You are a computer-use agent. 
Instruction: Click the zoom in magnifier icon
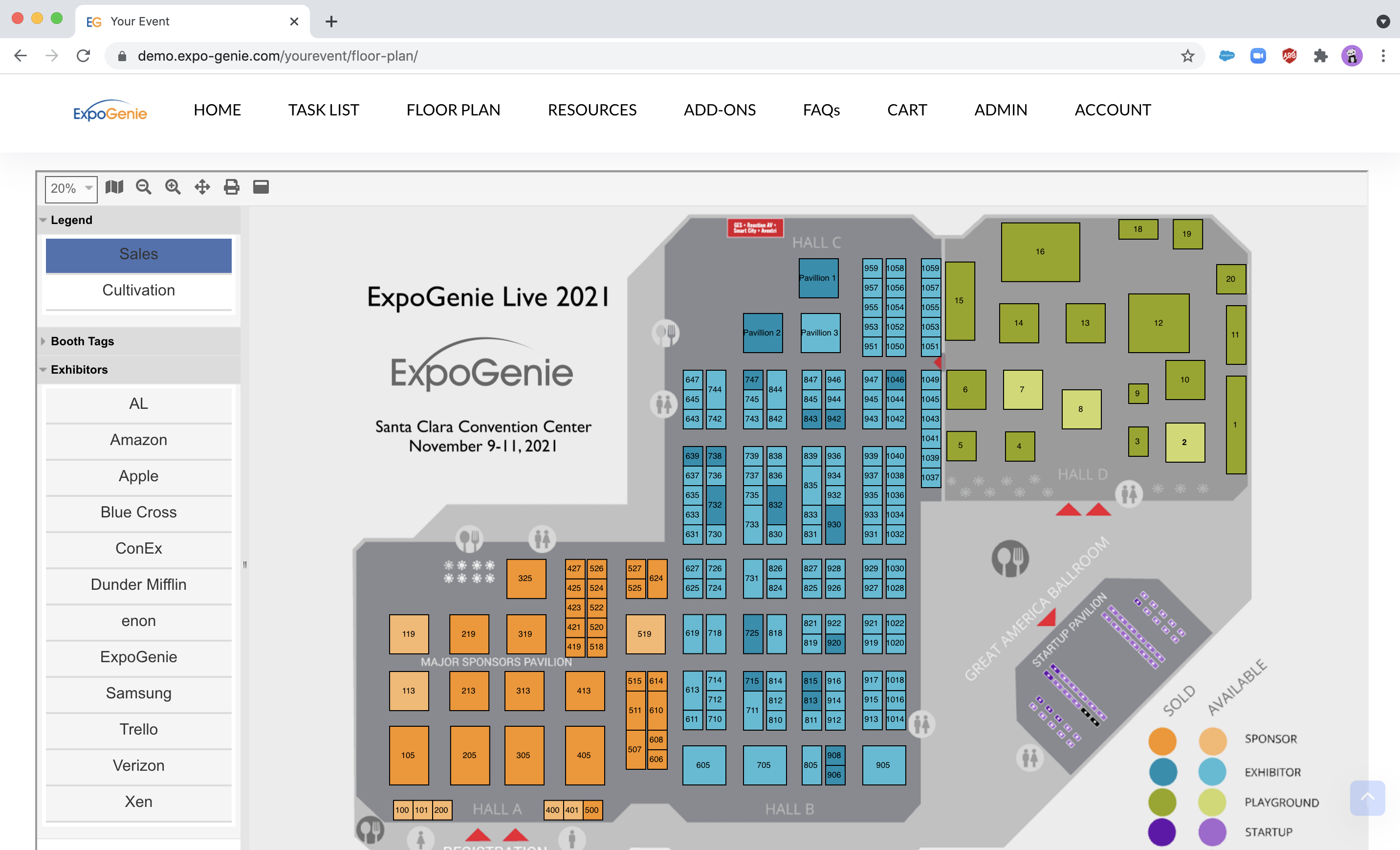pyautogui.click(x=173, y=187)
